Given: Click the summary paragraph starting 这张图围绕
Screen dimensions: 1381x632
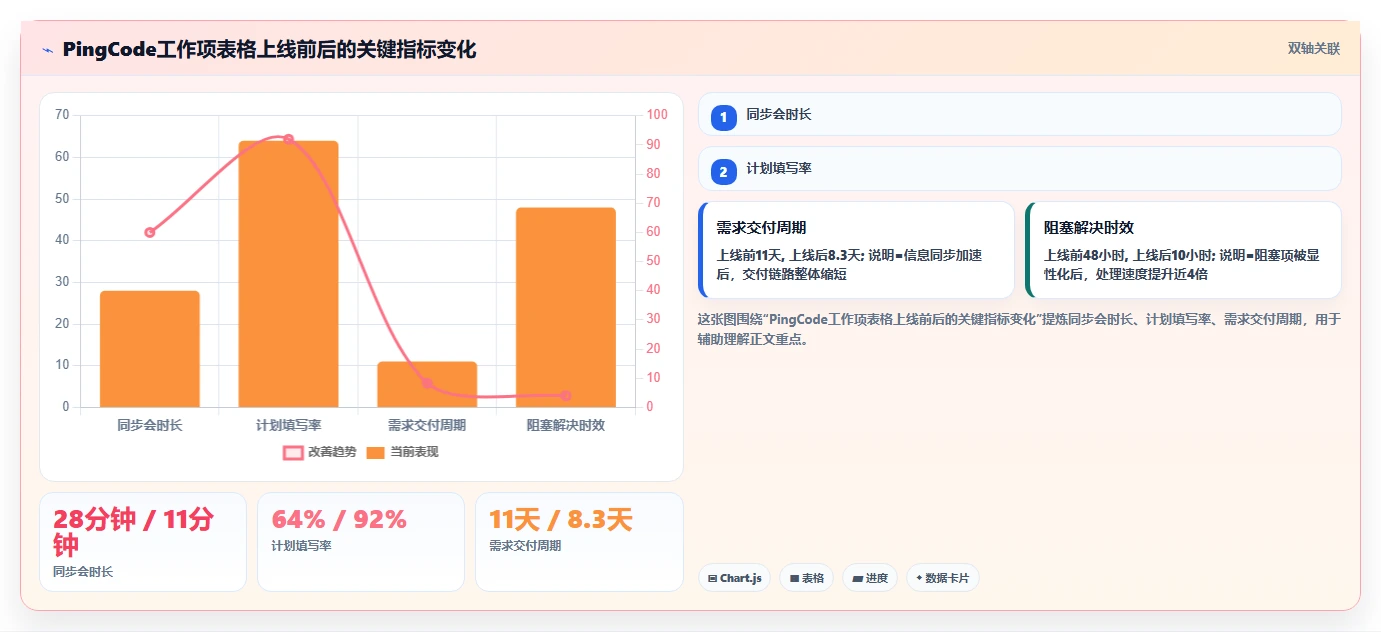Looking at the screenshot, I should (1019, 329).
